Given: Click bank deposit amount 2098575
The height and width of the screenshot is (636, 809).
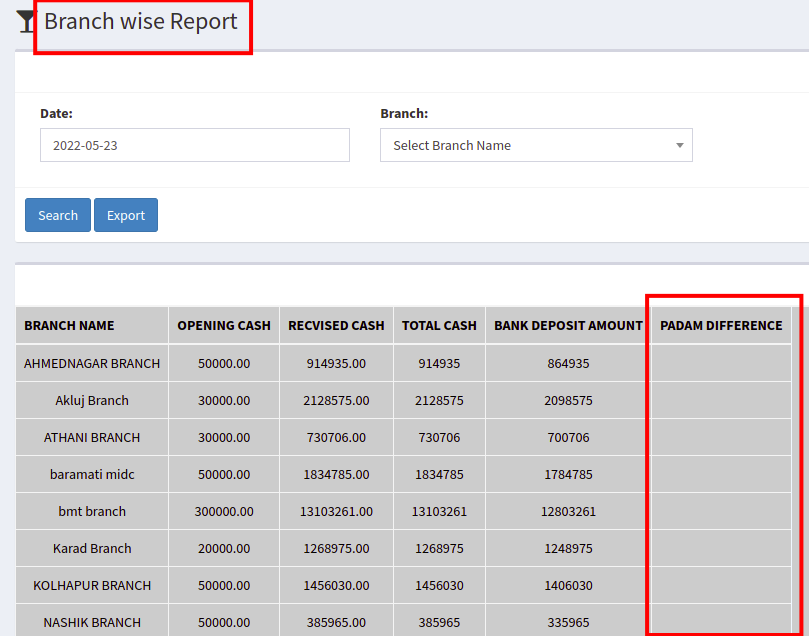Looking at the screenshot, I should click(x=568, y=400).
